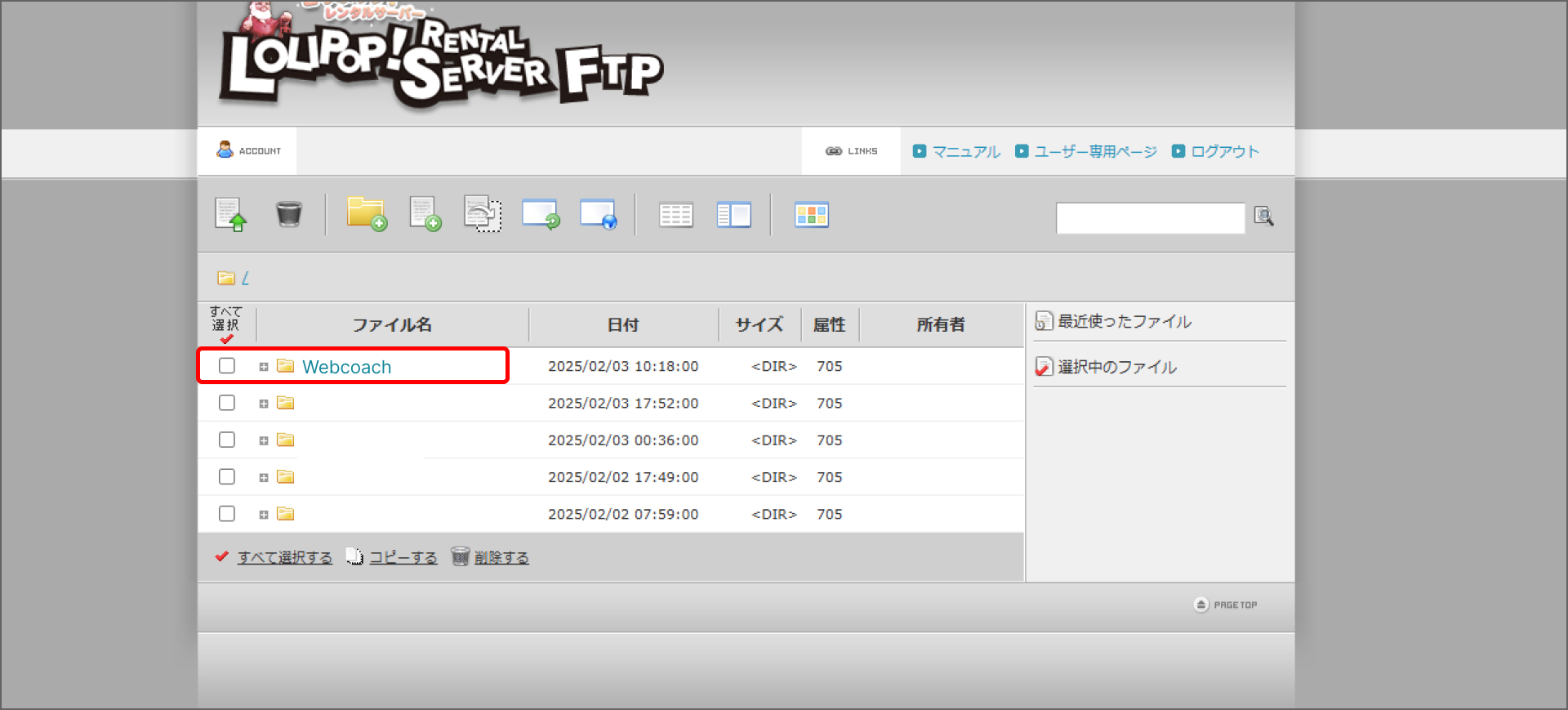Sort by ファイル名 column header

392,324
